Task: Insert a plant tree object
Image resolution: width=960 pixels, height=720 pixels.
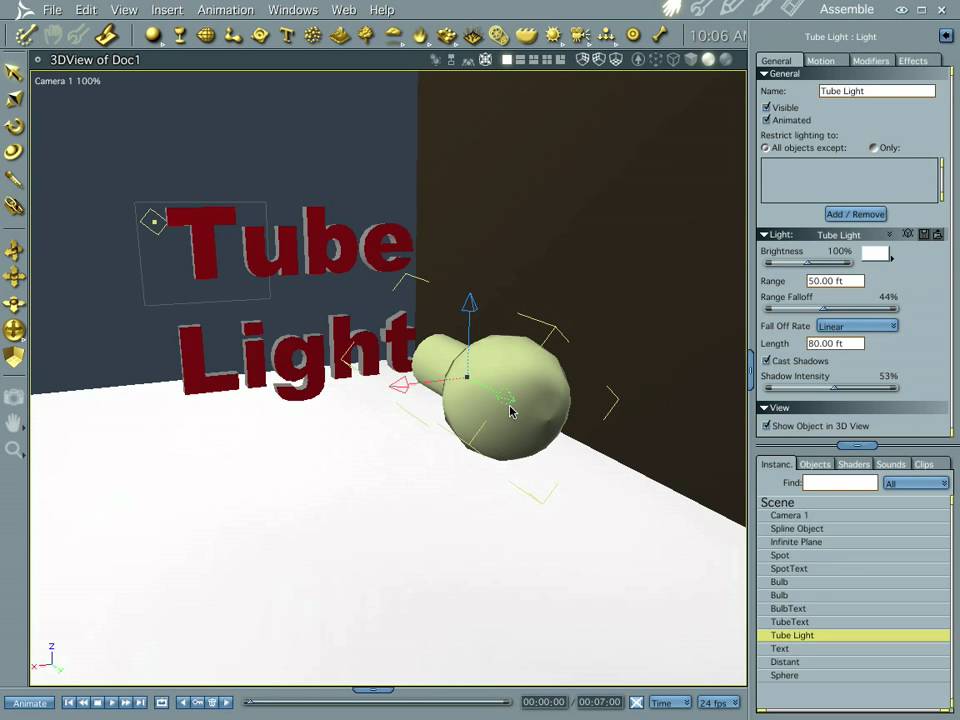Action: tap(366, 35)
